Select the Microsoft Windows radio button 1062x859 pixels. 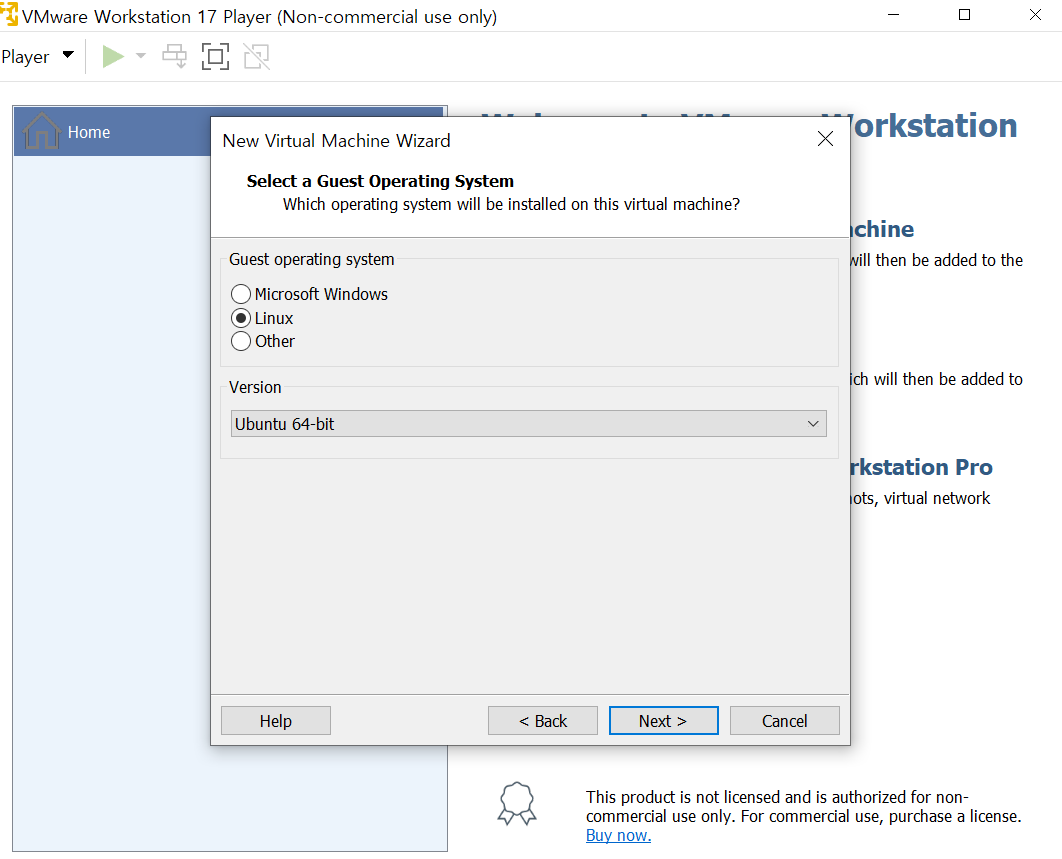240,294
